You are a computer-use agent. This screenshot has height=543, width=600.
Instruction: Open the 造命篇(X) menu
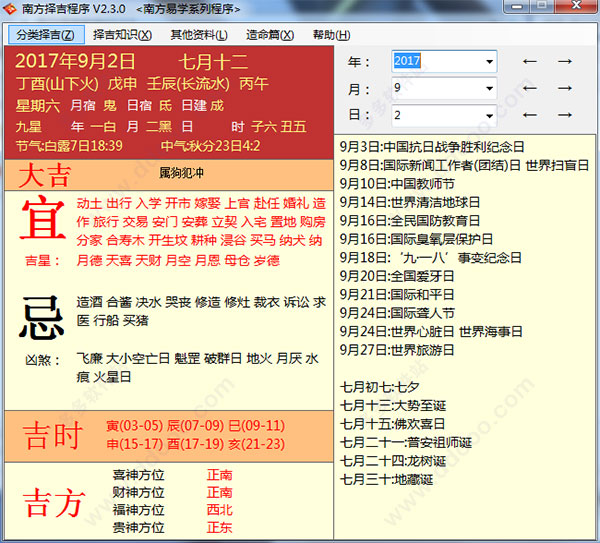click(x=270, y=35)
